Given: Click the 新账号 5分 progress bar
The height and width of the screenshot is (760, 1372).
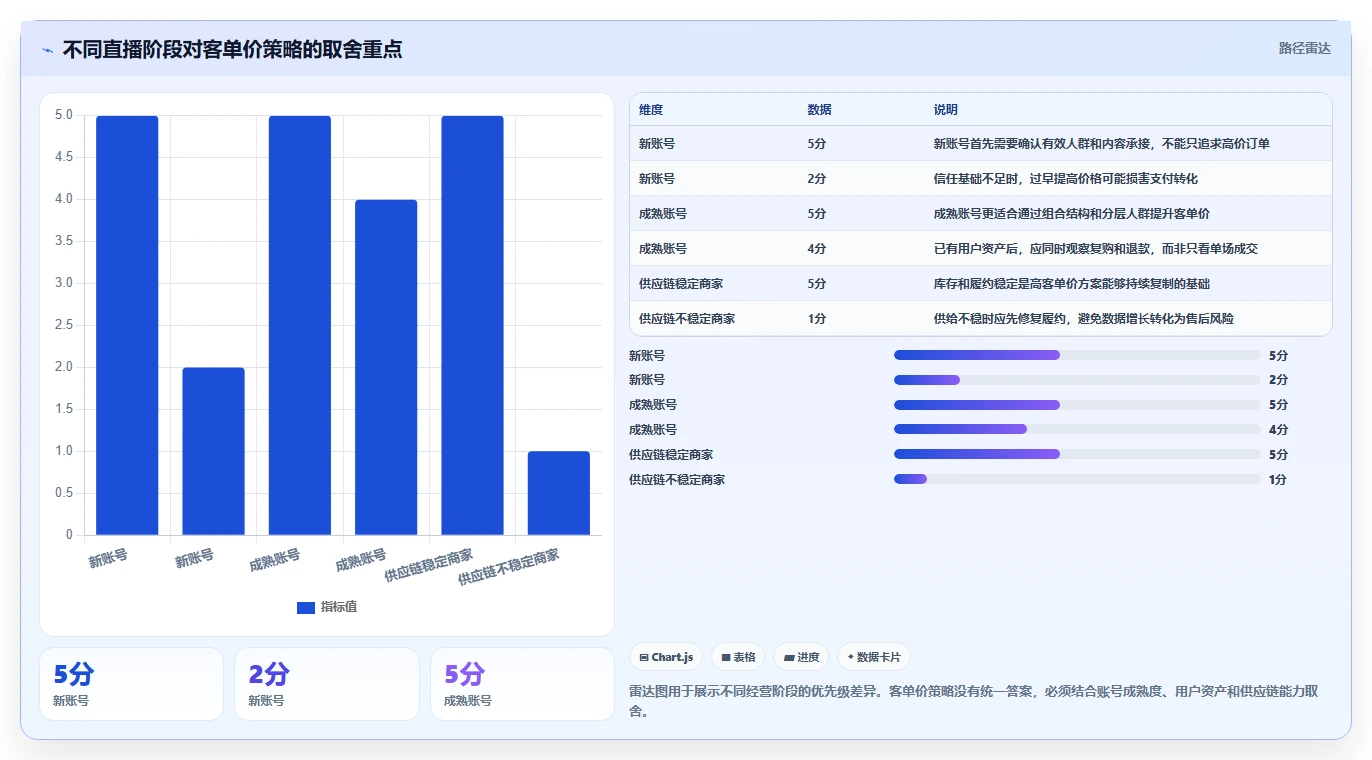Looking at the screenshot, I should [x=1077, y=355].
